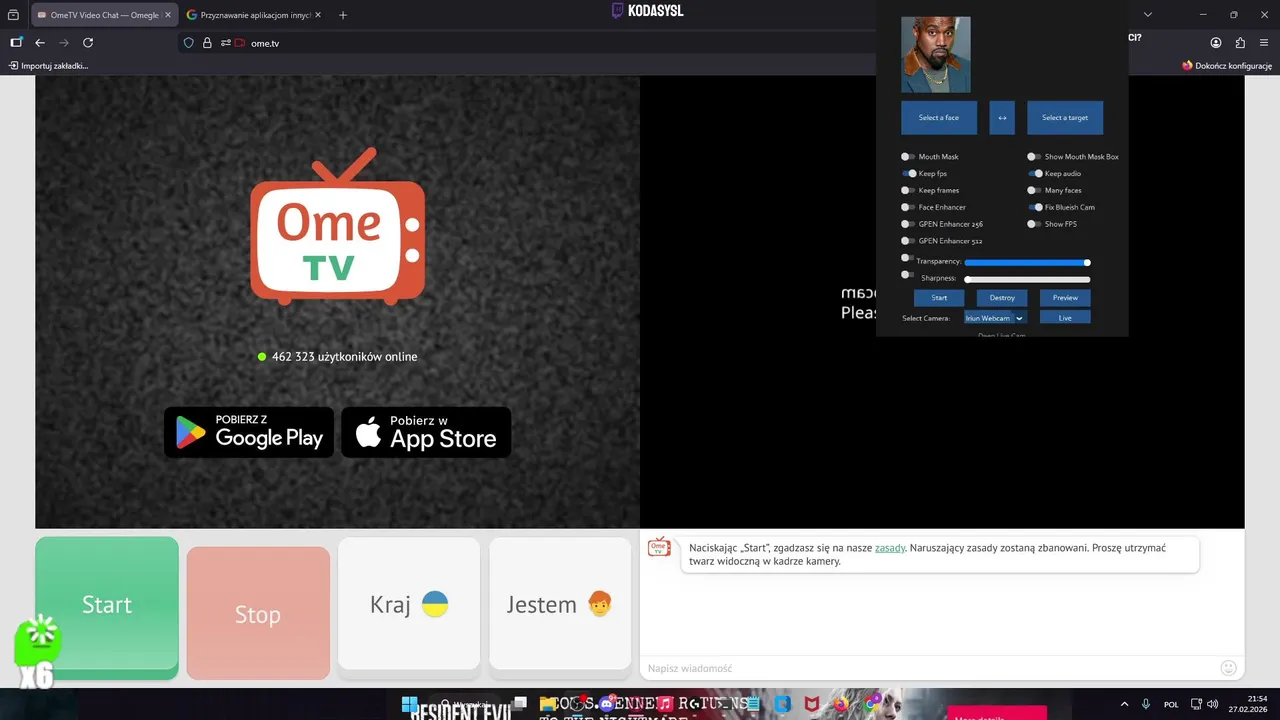
Task: Adjust the Sharpness slider
Action: coord(1027,279)
